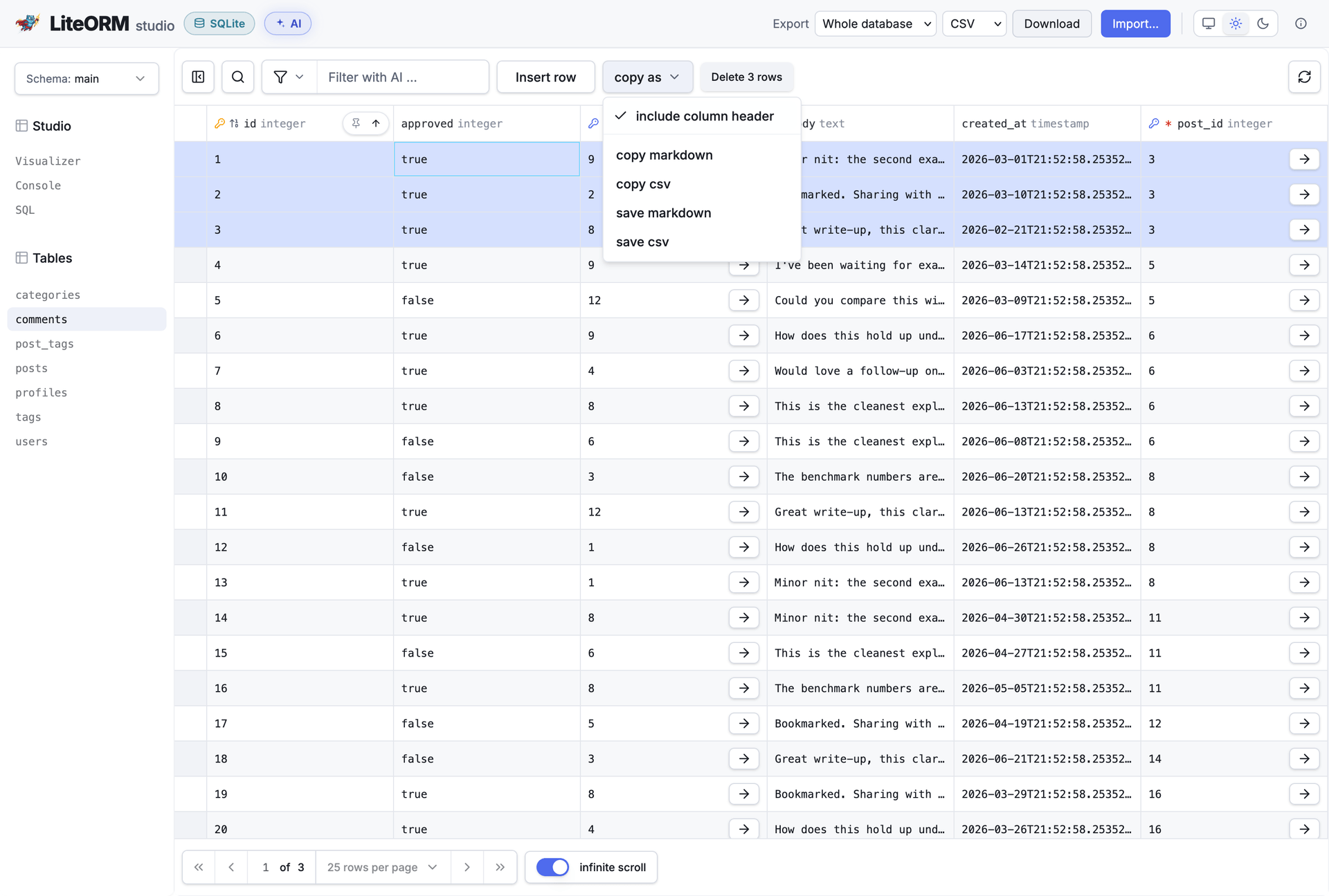The image size is (1329, 896).
Task: Click the AI badge button
Action: [x=288, y=24]
